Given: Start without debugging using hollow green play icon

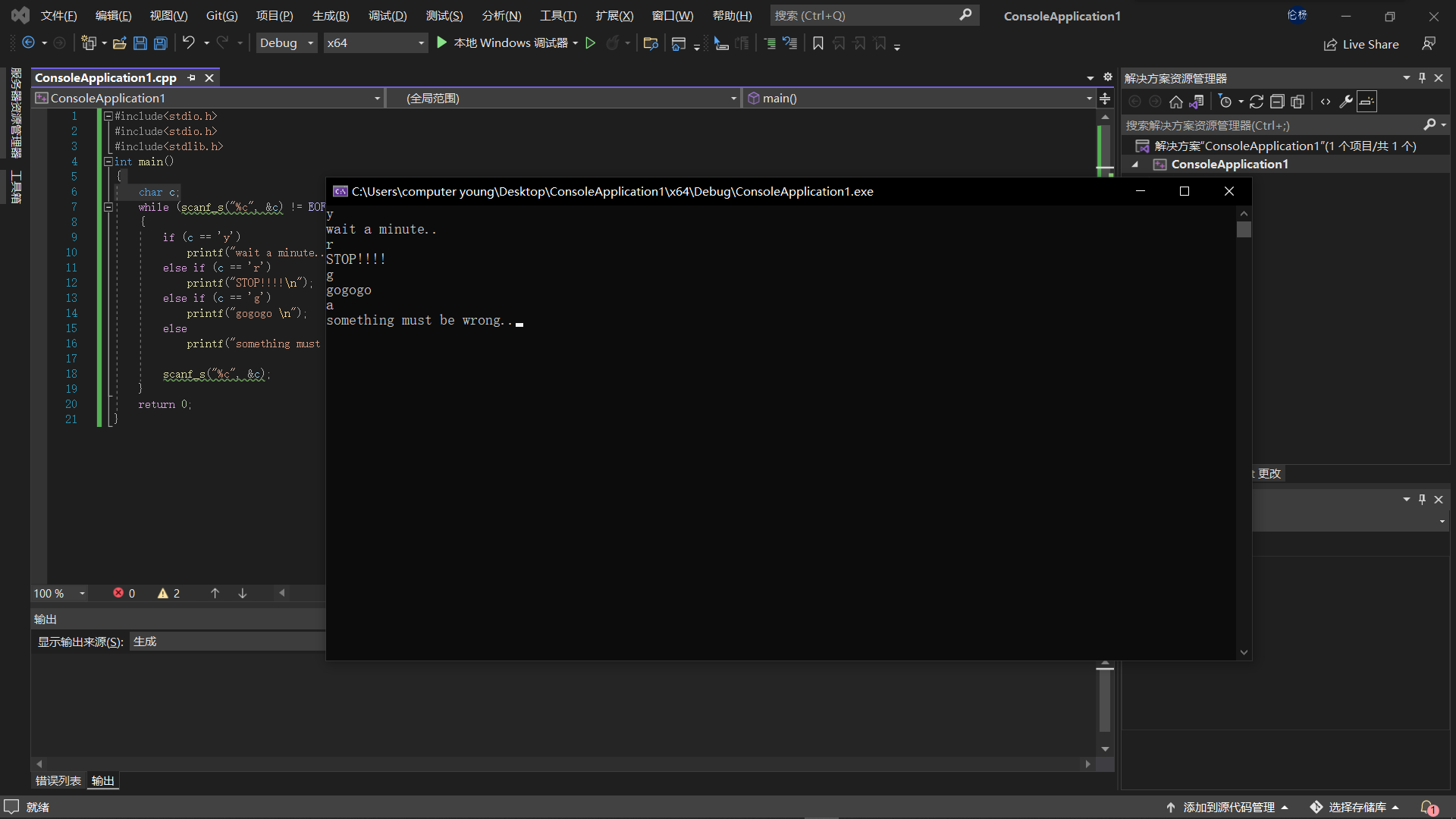Looking at the screenshot, I should 590,43.
